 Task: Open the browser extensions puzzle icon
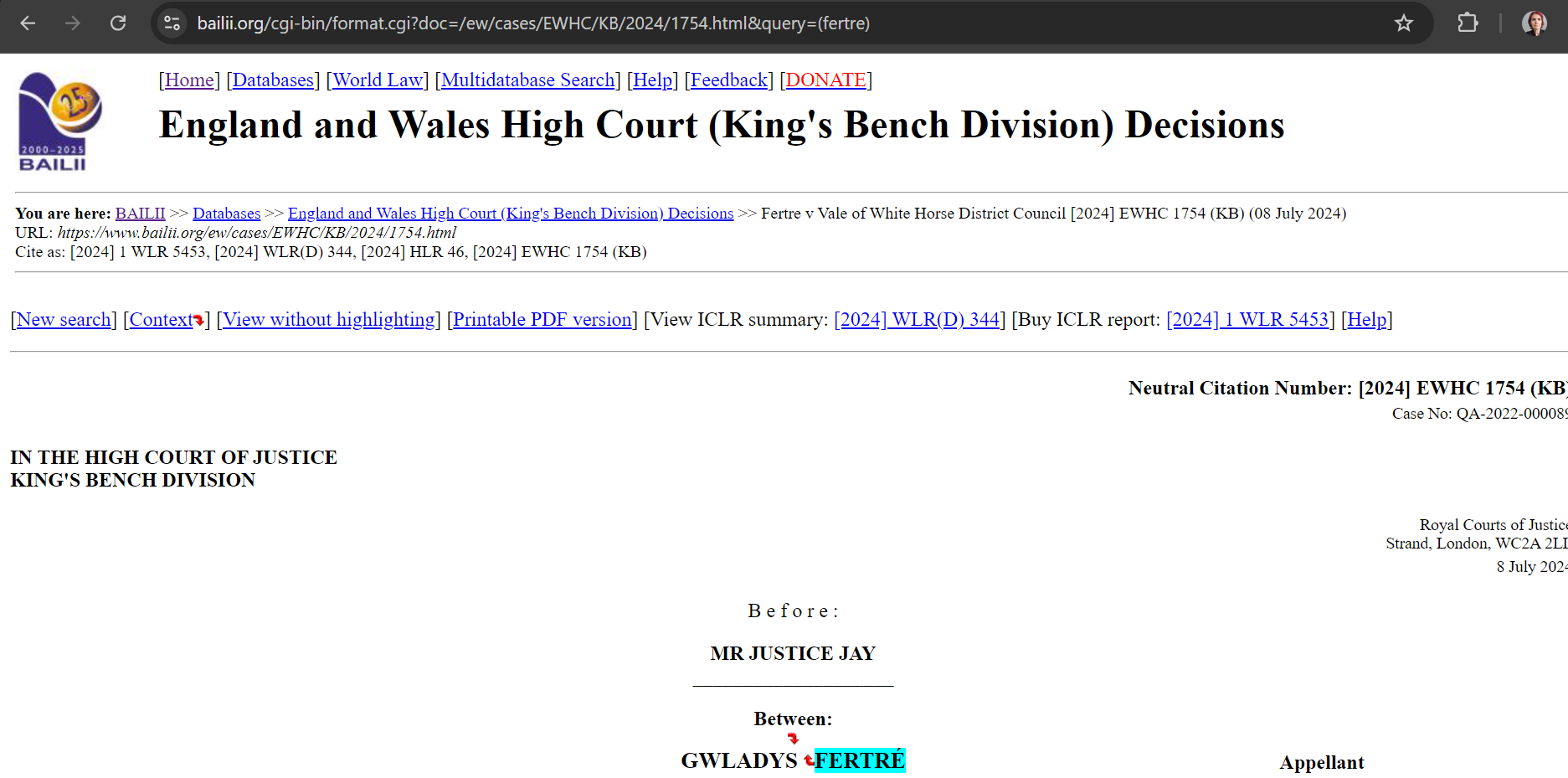[1468, 23]
